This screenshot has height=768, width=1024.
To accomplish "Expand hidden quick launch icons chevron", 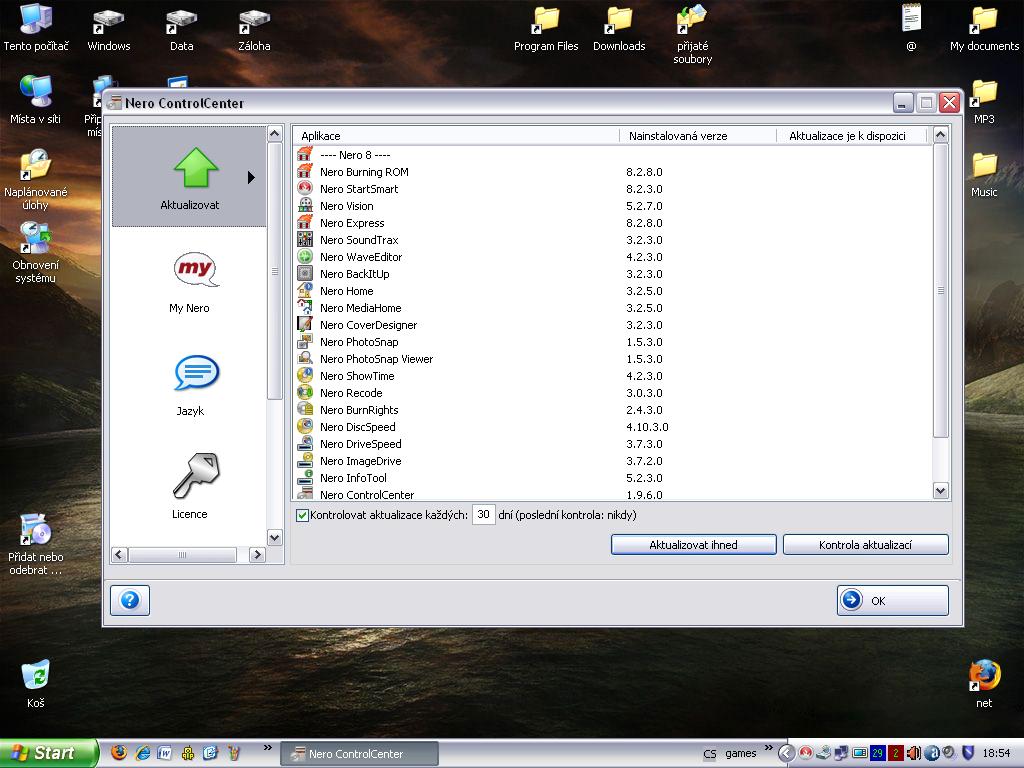I will (x=267, y=748).
